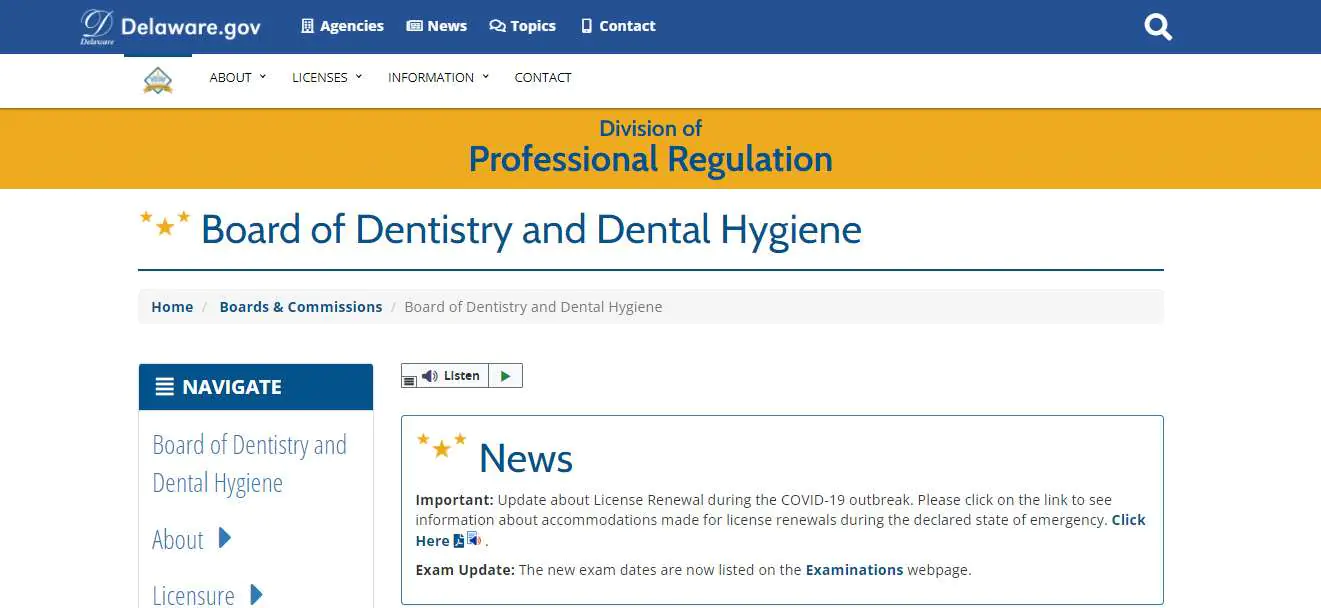Follow the Examinations webpage link
This screenshot has width=1321, height=608.
click(854, 569)
